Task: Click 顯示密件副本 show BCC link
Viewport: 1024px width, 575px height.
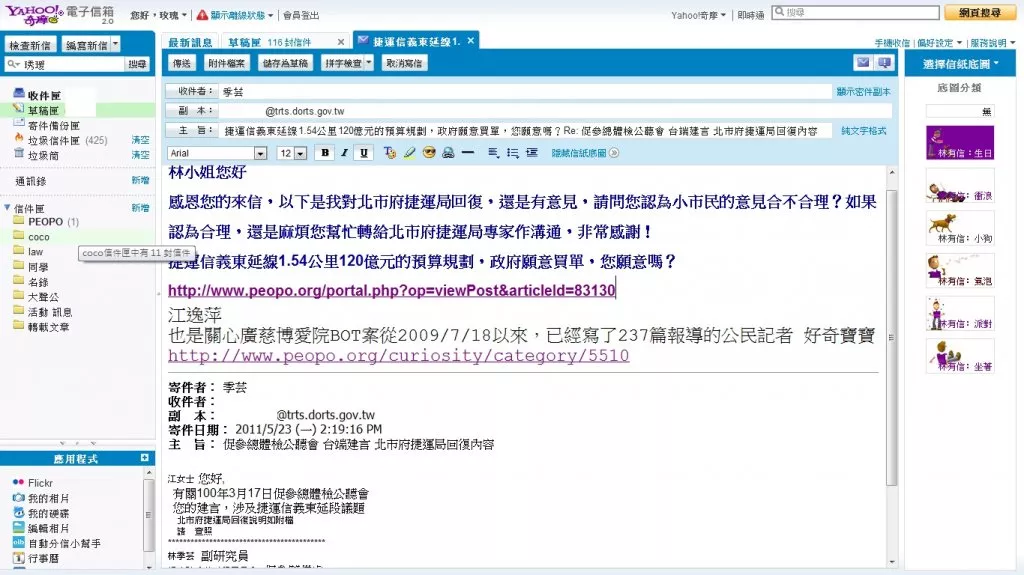Action: tap(863, 91)
